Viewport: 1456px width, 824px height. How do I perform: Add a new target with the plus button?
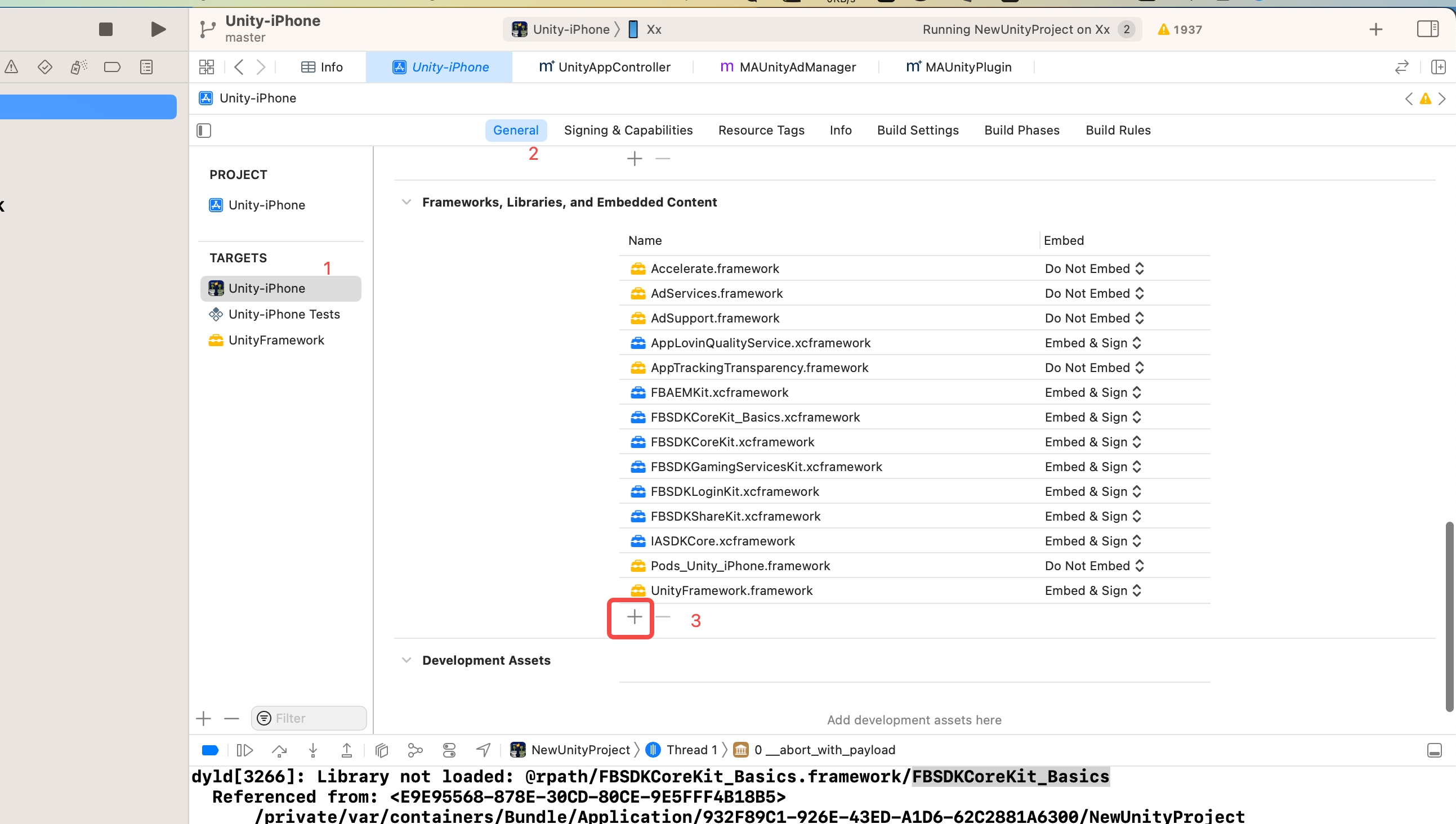click(x=203, y=719)
